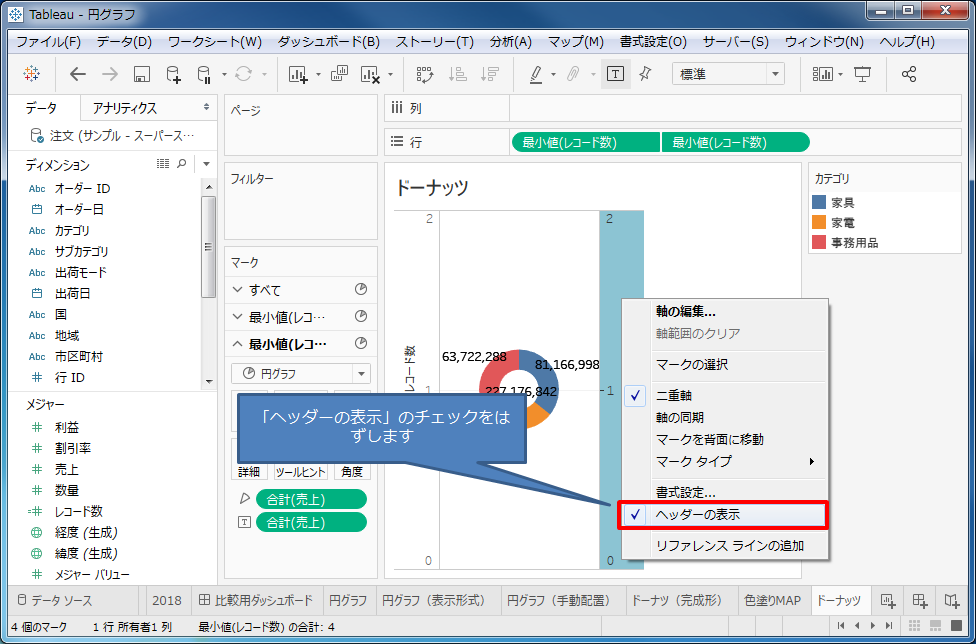Create a new worksheet
The width and height of the screenshot is (976, 644).
click(296, 73)
